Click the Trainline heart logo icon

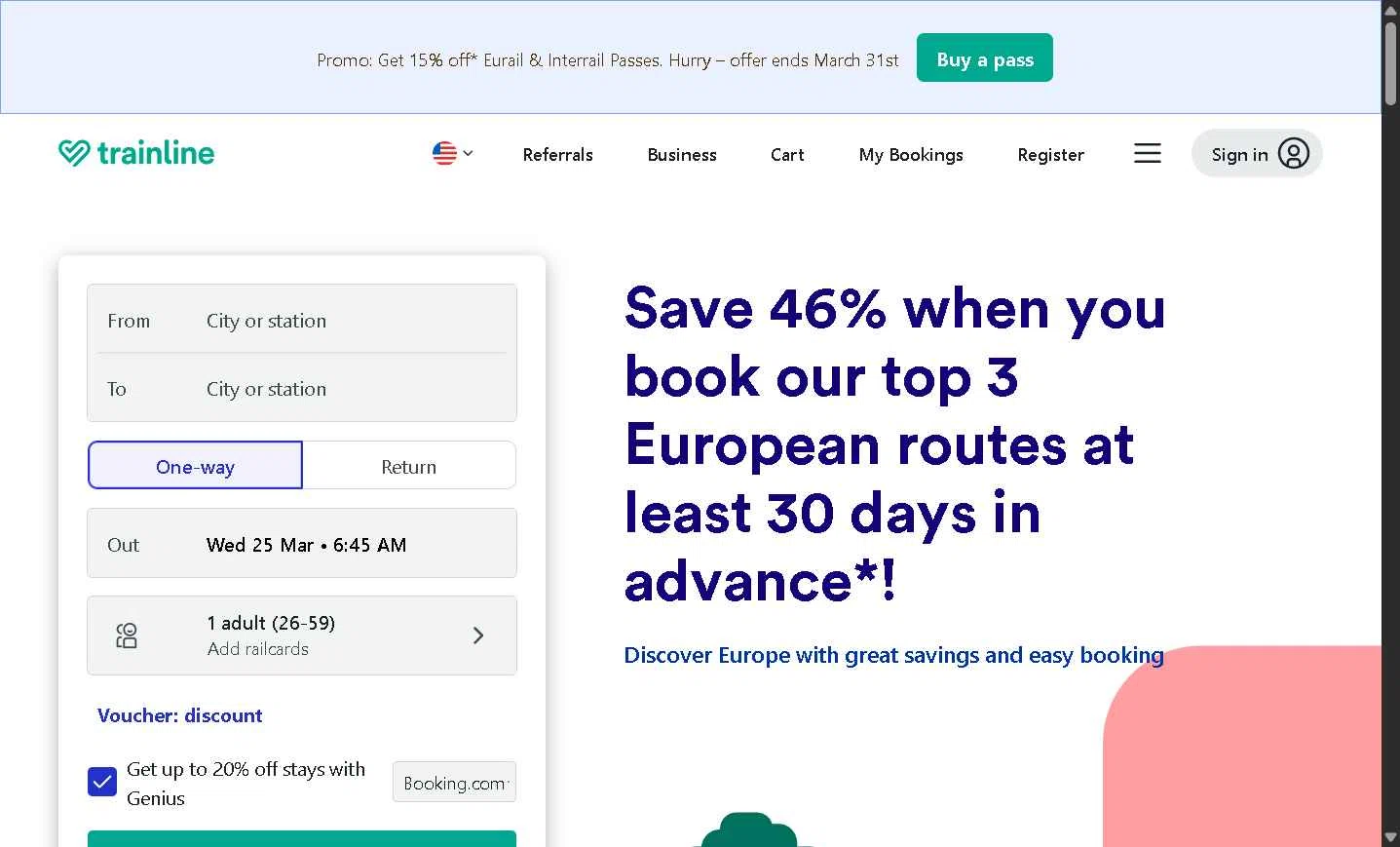(74, 153)
